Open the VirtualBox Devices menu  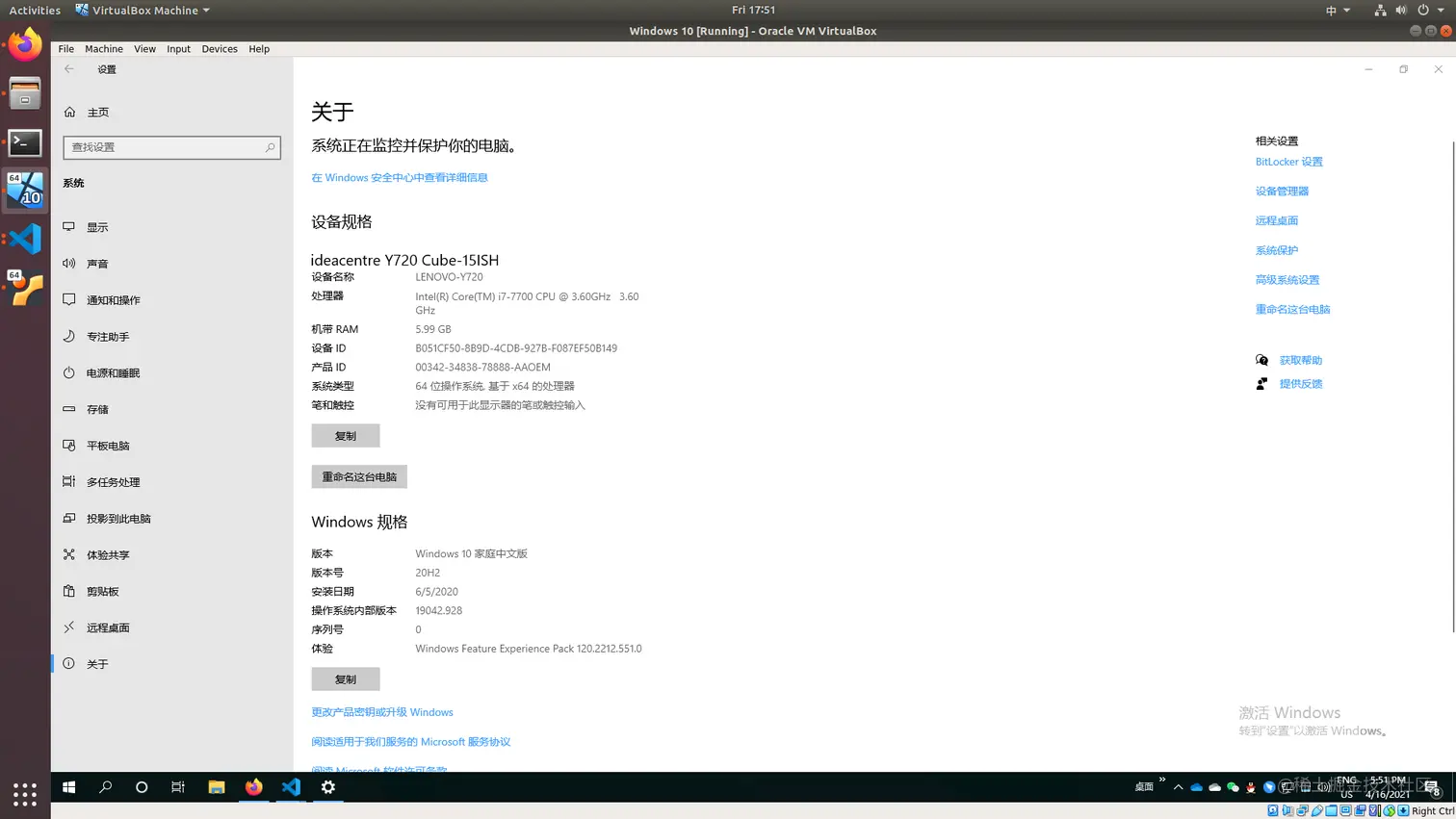tap(220, 49)
